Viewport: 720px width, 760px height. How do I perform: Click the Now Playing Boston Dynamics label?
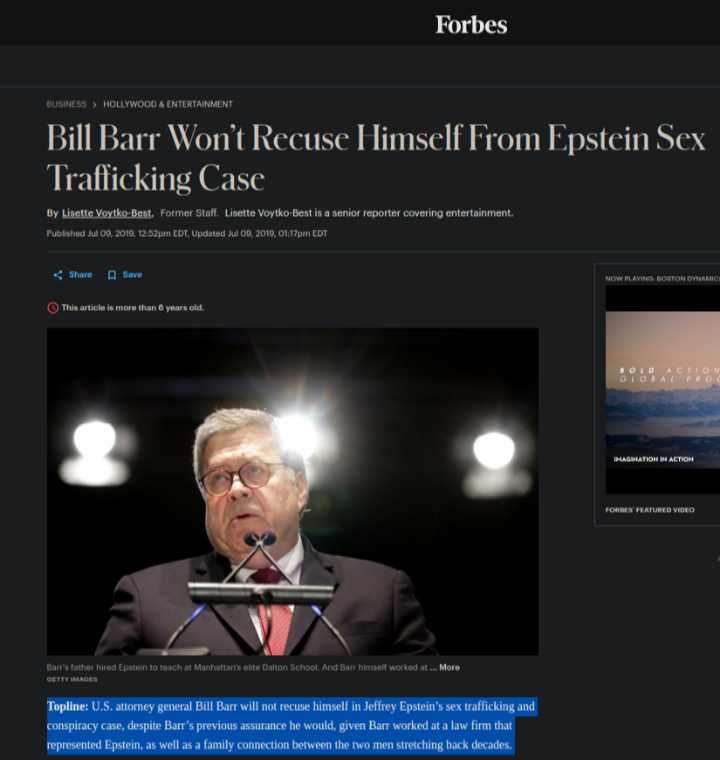[x=662, y=279]
